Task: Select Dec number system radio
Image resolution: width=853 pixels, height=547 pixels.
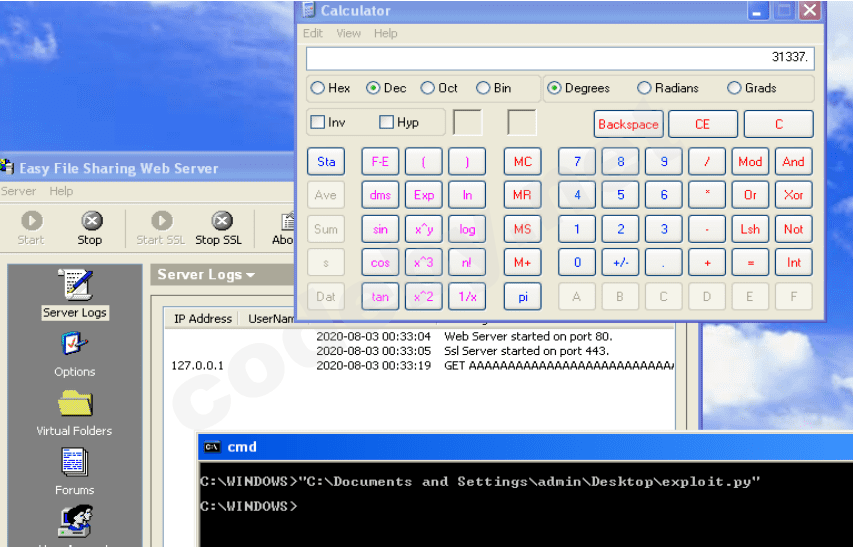Action: (x=373, y=88)
